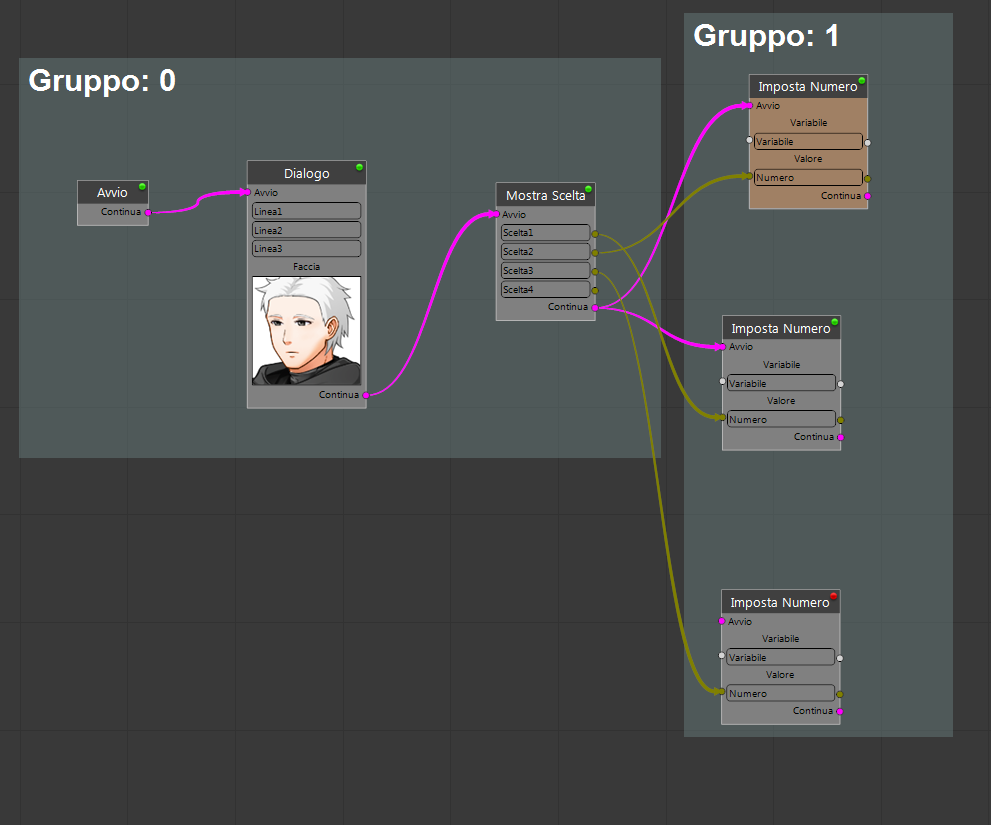Select the Scelta3 text field

(x=545, y=271)
